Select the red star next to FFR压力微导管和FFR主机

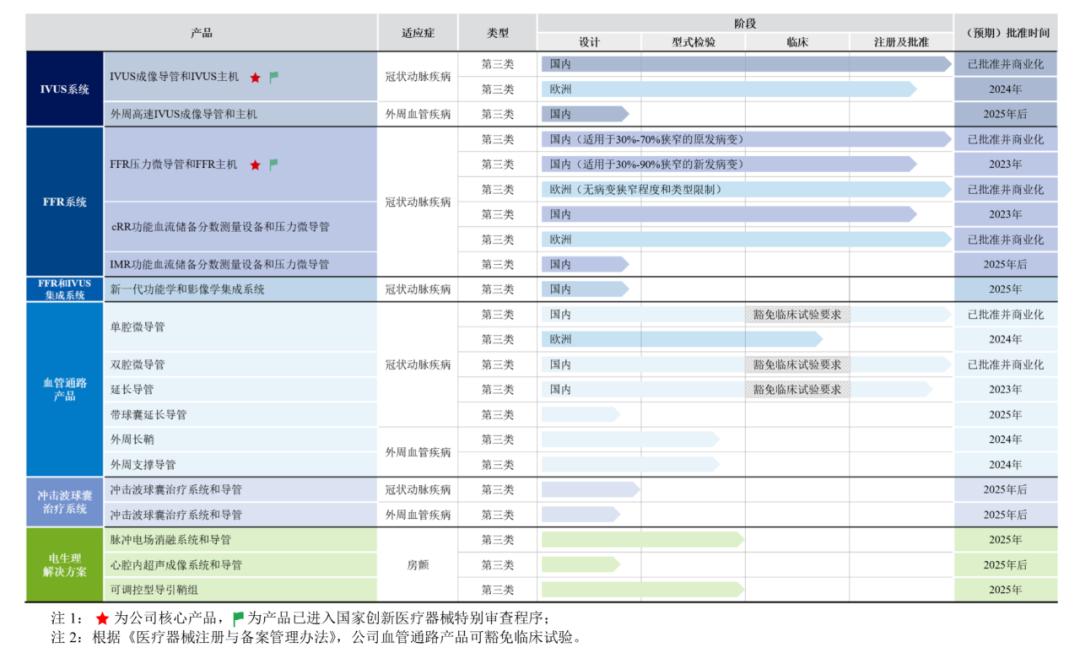(255, 165)
